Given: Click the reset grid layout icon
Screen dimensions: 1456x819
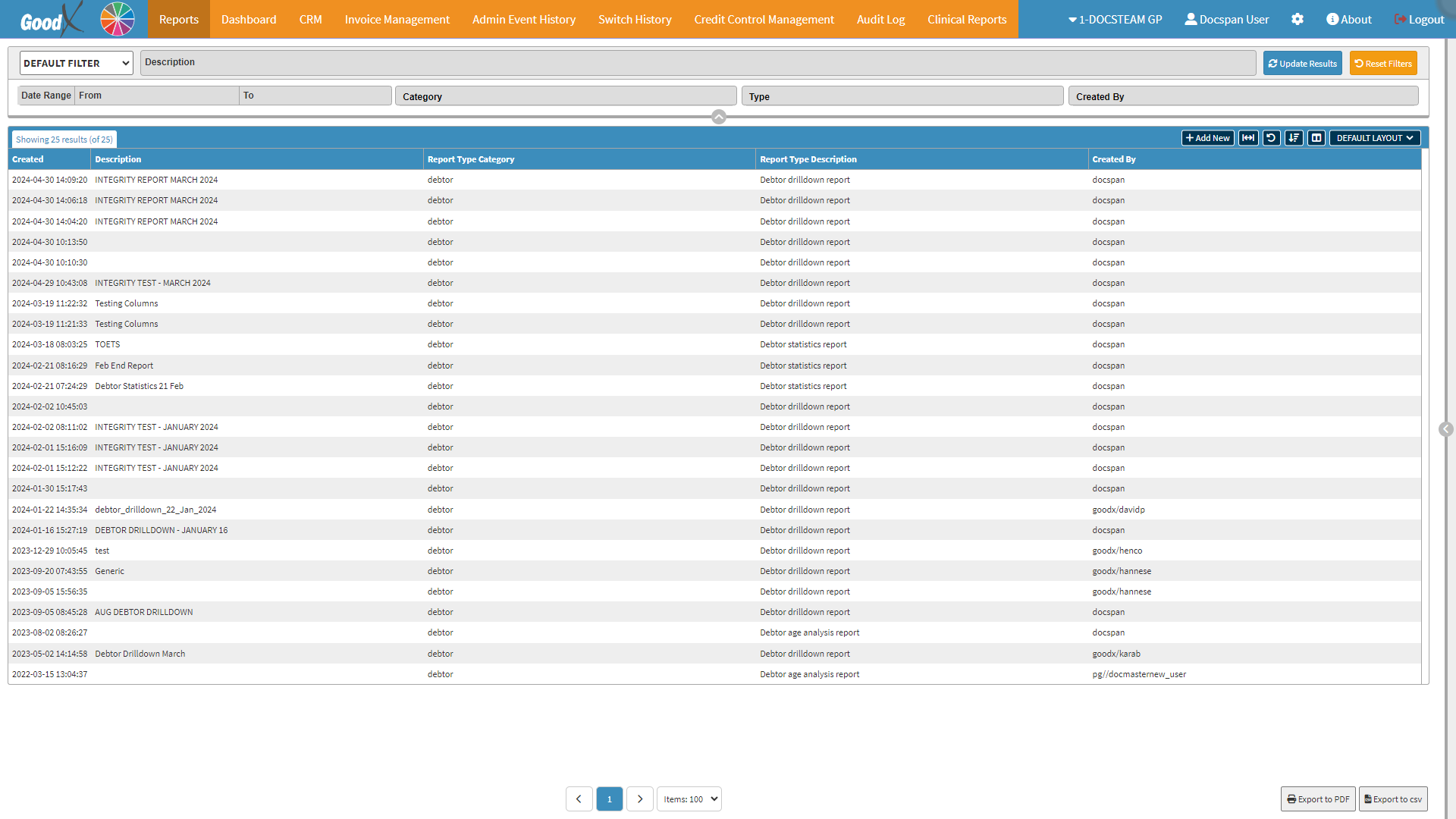Looking at the screenshot, I should (1271, 138).
